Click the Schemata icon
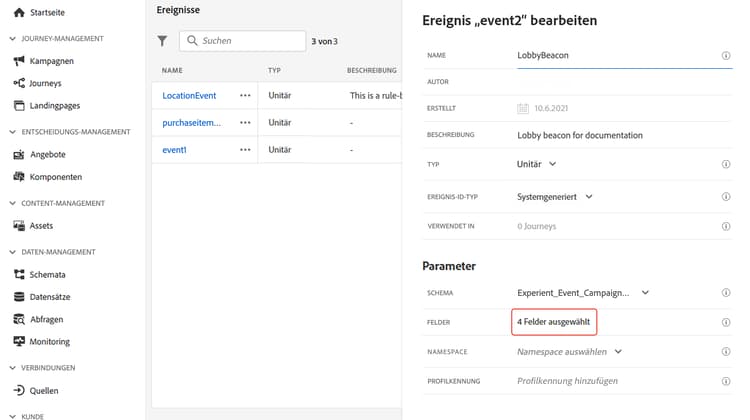This screenshot has height=420, width=750. (x=19, y=274)
